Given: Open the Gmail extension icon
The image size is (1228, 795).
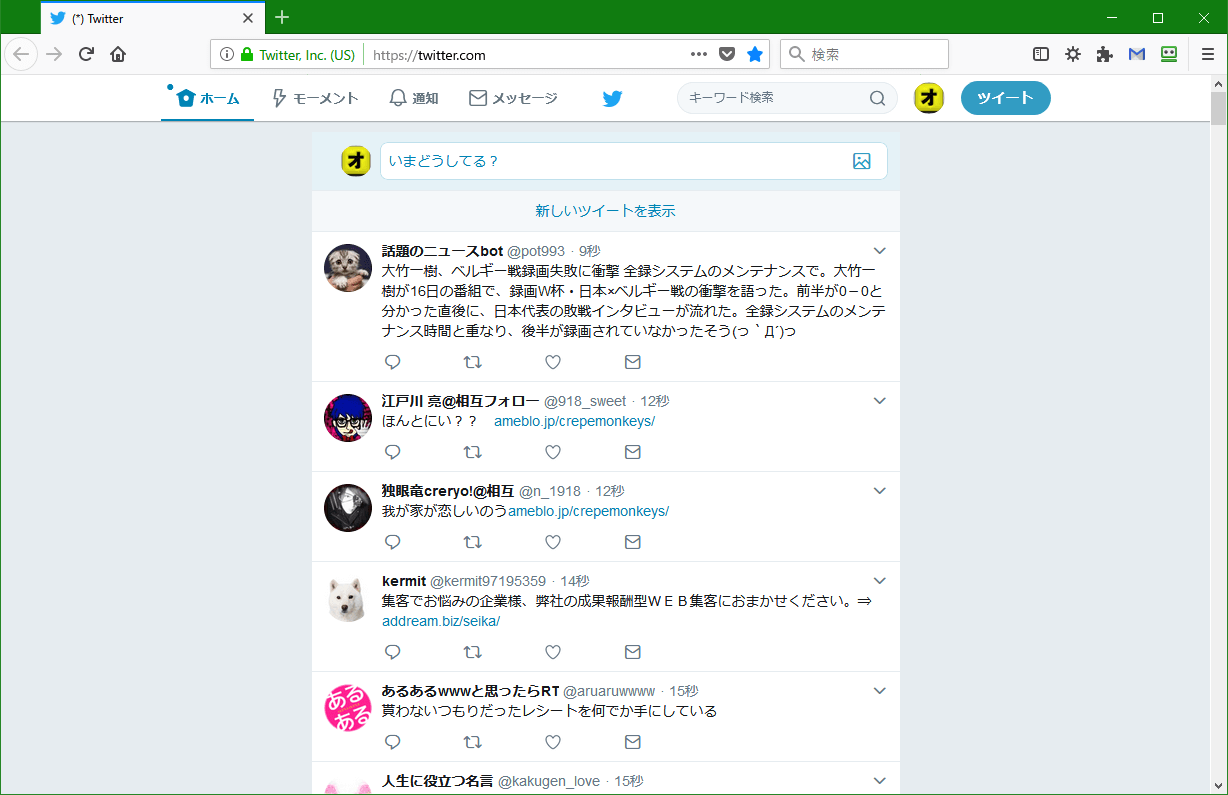Looking at the screenshot, I should (1137, 54).
